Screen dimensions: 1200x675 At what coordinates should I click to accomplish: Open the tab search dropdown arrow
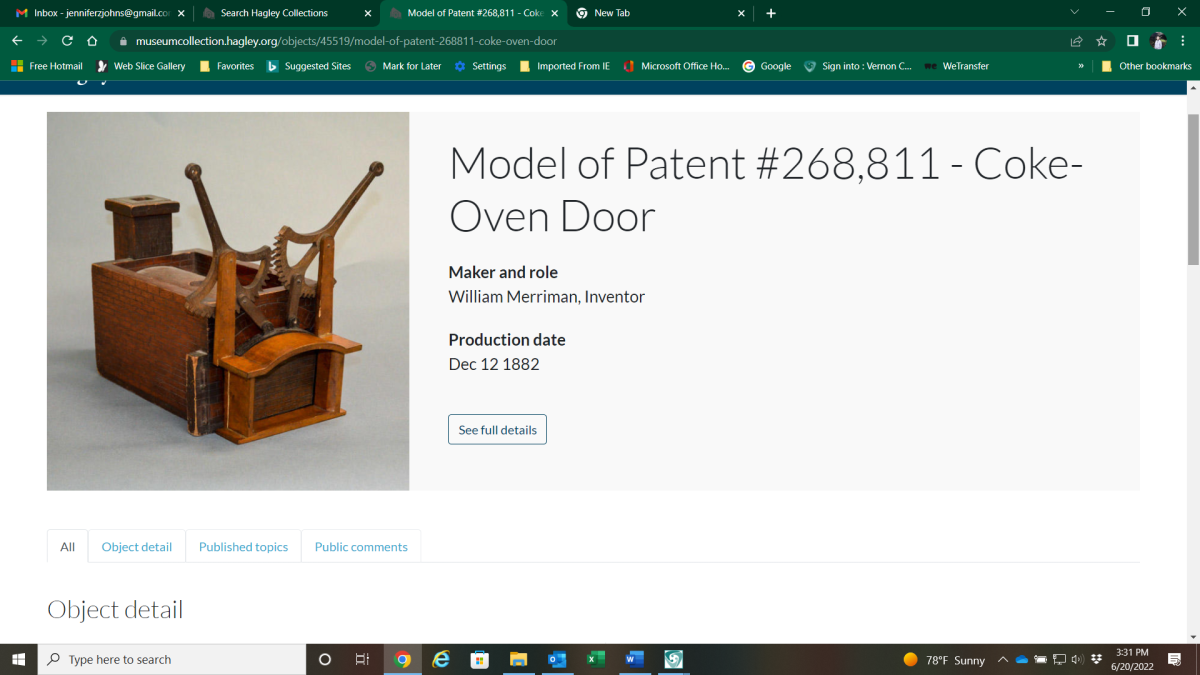(x=1075, y=13)
